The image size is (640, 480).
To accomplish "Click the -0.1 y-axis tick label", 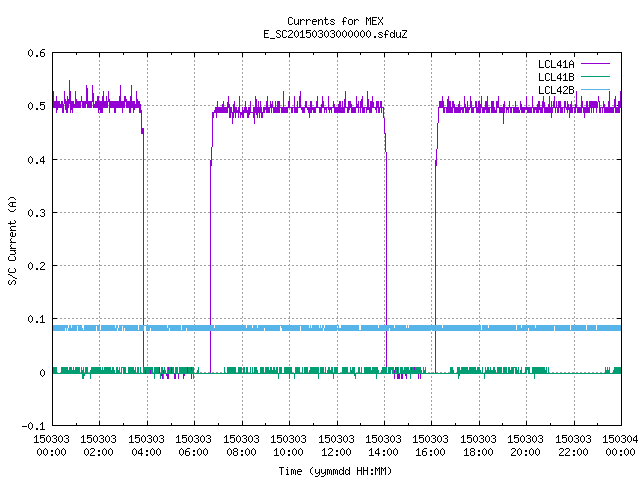I will (33, 426).
